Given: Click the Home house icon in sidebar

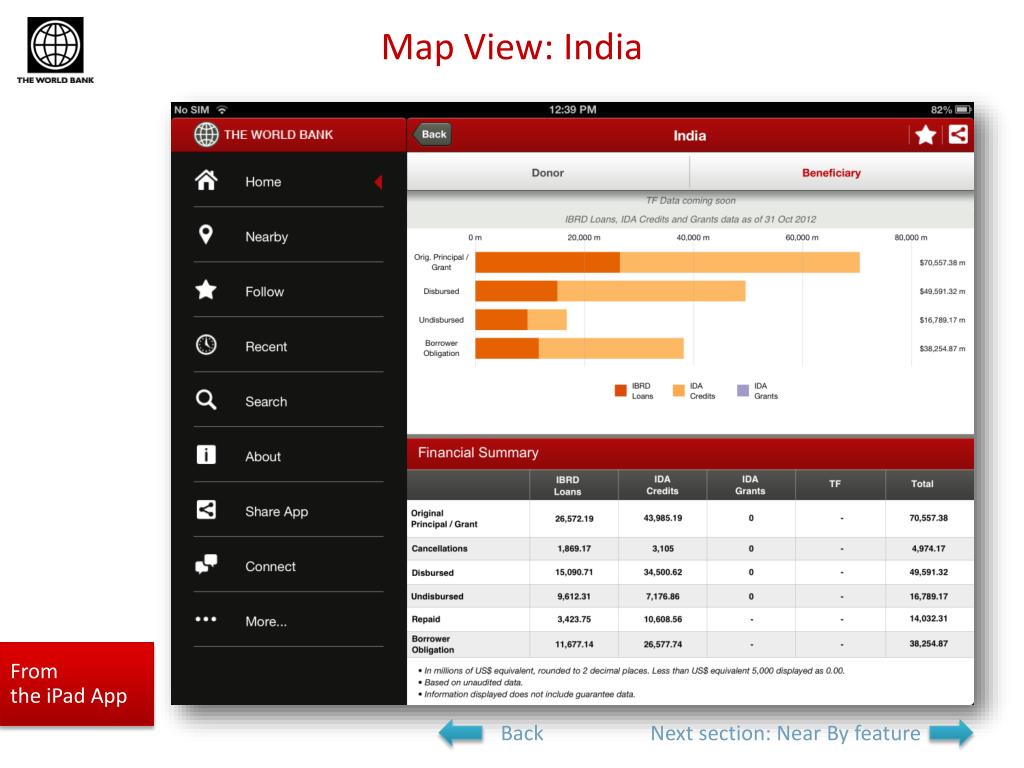Looking at the screenshot, I should 206,180.
